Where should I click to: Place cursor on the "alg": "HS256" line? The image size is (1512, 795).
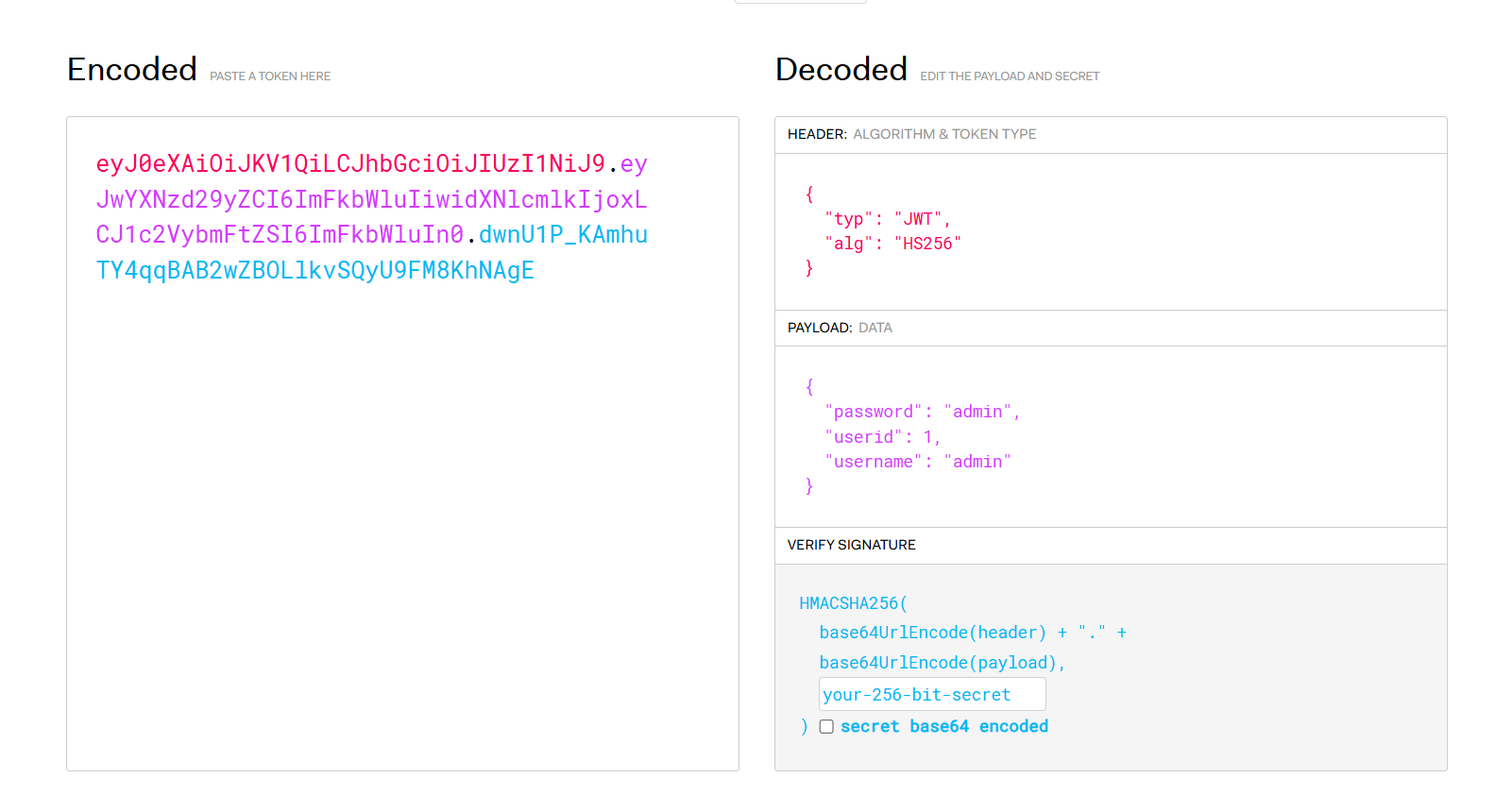point(892,244)
